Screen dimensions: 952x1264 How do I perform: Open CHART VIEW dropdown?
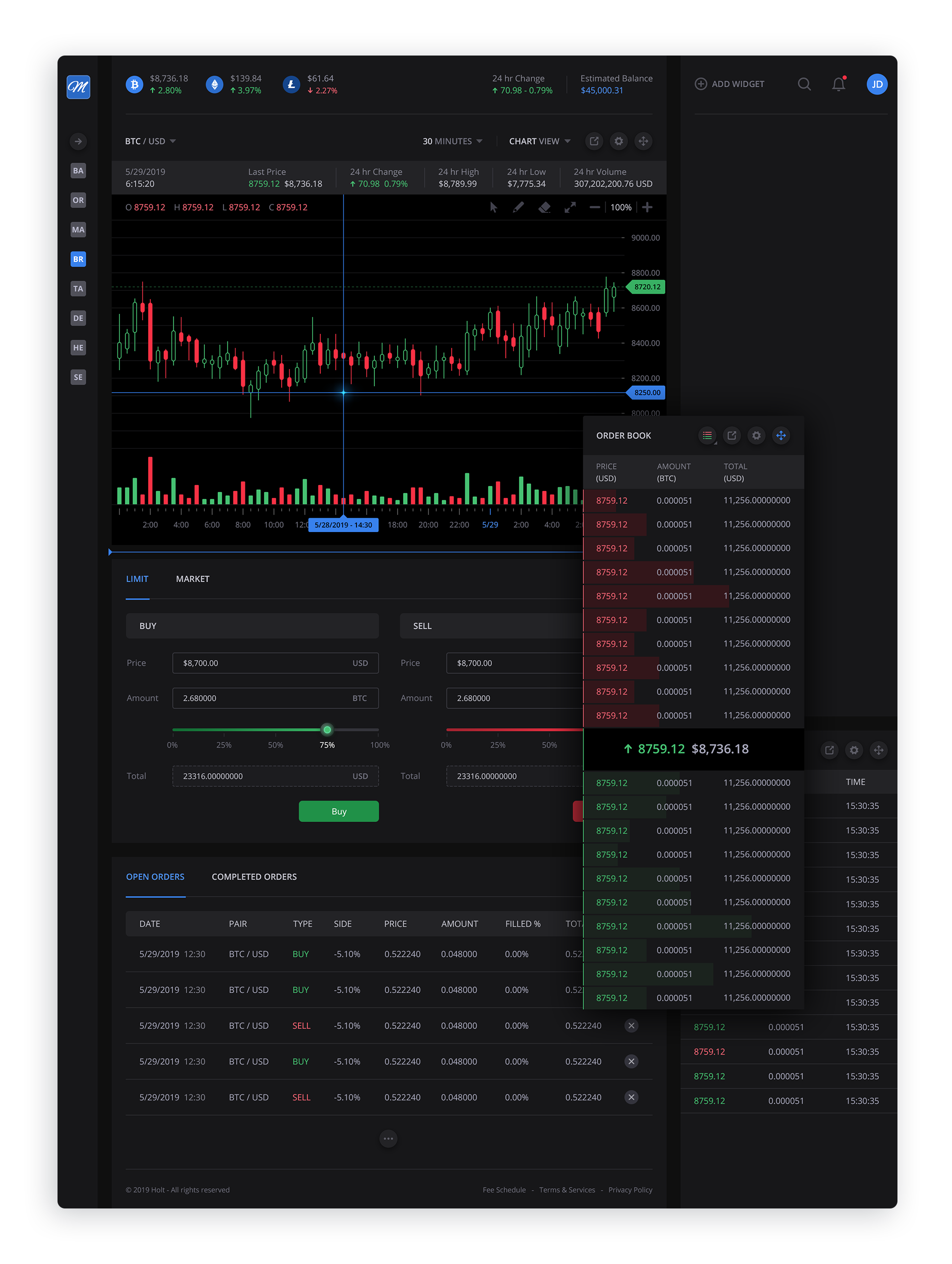pos(540,141)
